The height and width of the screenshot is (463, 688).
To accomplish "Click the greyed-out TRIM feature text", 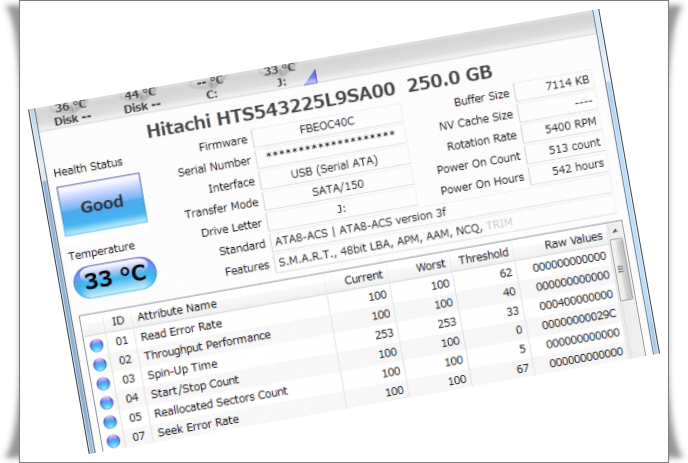I will pyautogui.click(x=500, y=224).
